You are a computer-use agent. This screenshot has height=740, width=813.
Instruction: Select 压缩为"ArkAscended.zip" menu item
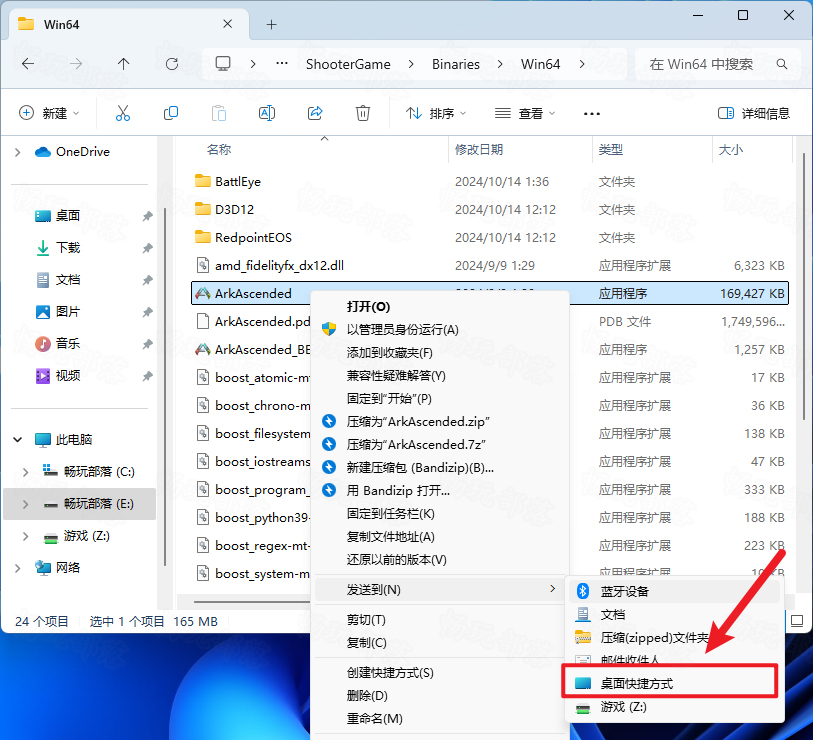[x=440, y=422]
